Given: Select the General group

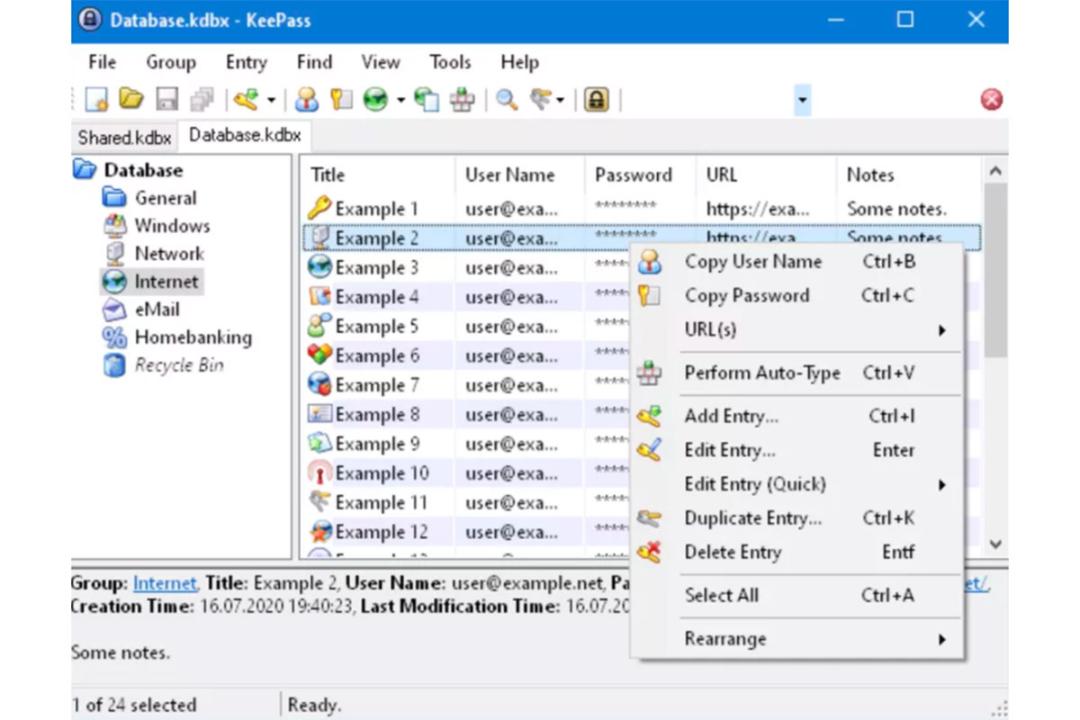Looking at the screenshot, I should coord(165,198).
